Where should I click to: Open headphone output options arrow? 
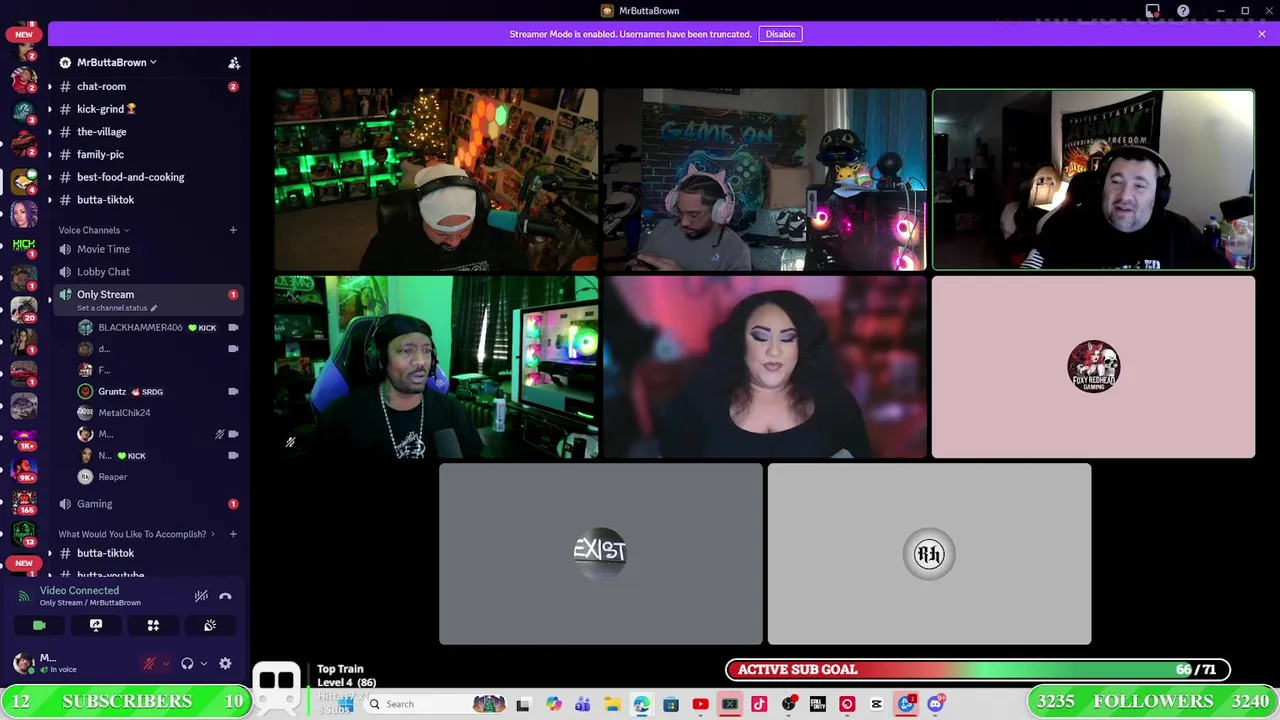click(203, 663)
